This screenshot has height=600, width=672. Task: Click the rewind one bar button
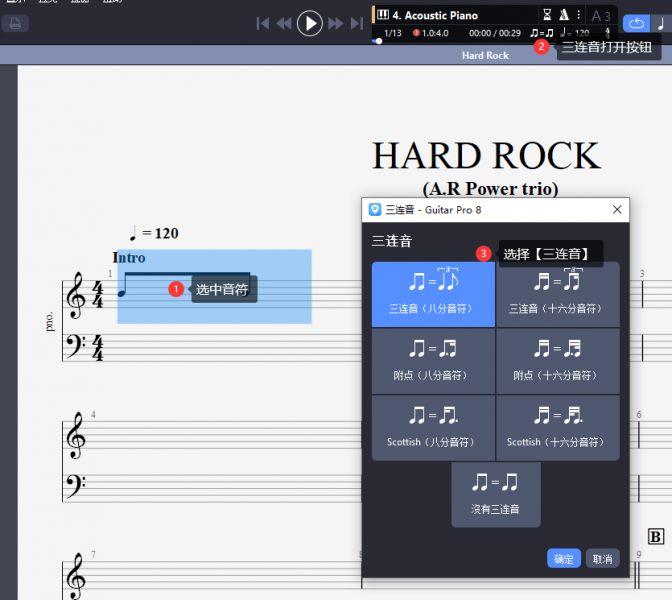[284, 23]
